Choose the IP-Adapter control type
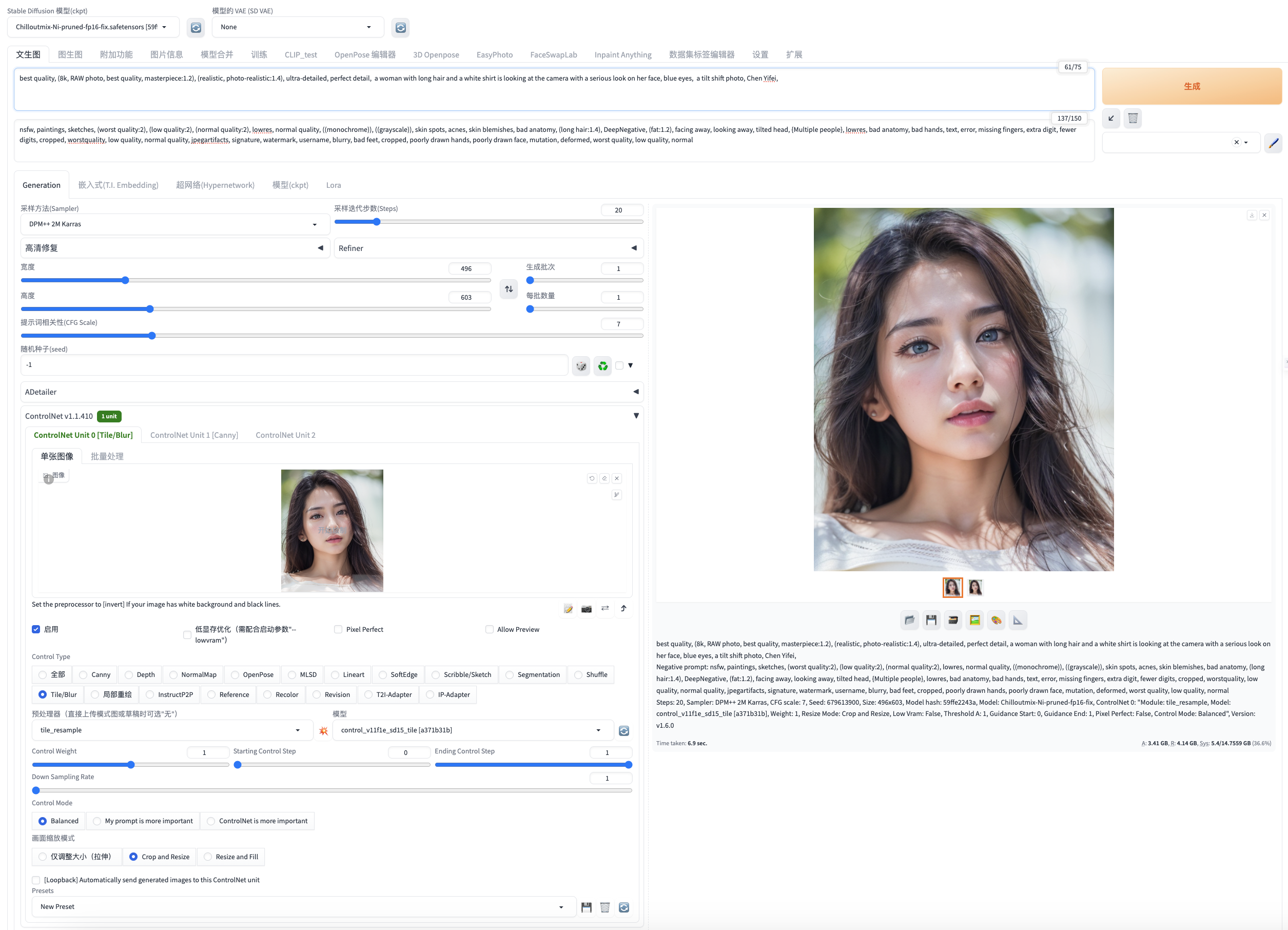This screenshot has height=930, width=1288. (x=447, y=694)
